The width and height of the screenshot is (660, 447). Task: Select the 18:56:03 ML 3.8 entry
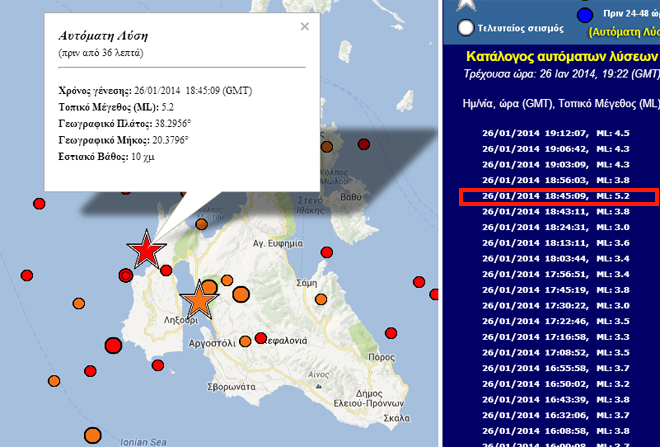click(x=558, y=179)
